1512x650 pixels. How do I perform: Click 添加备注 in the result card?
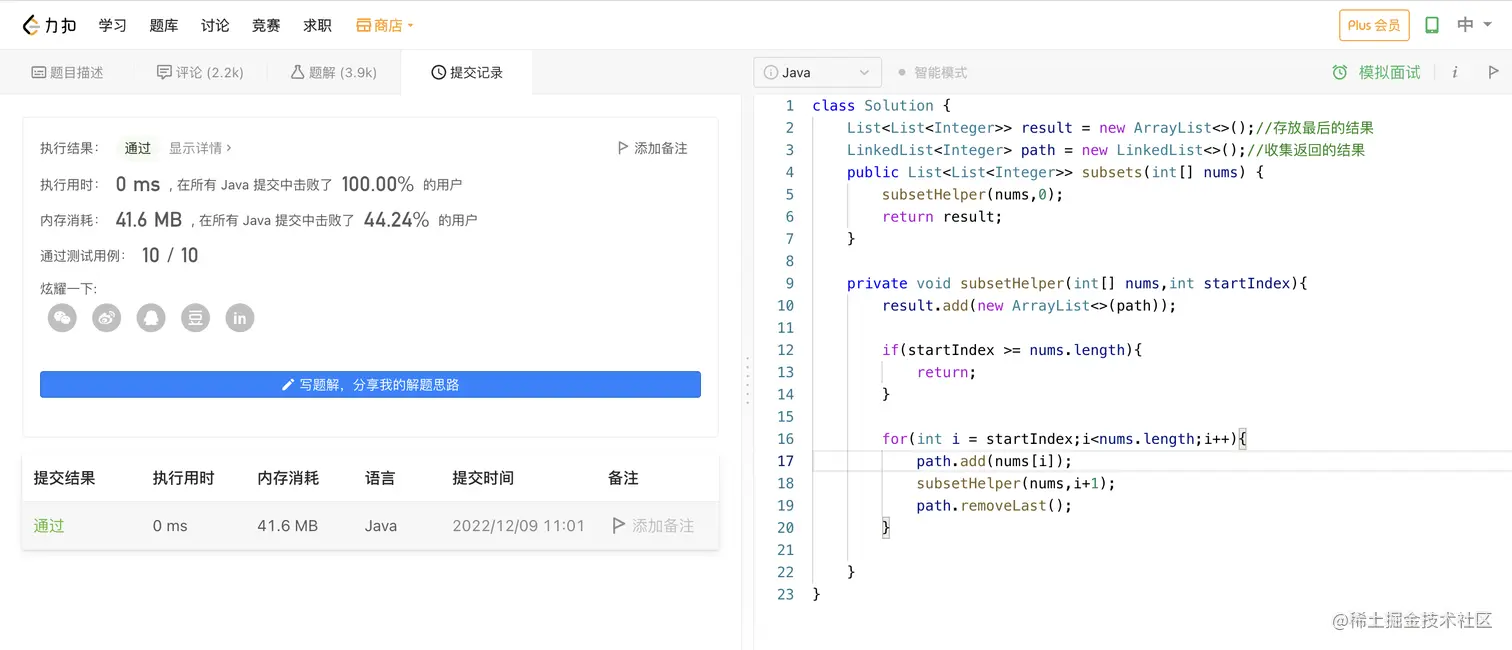(x=652, y=148)
